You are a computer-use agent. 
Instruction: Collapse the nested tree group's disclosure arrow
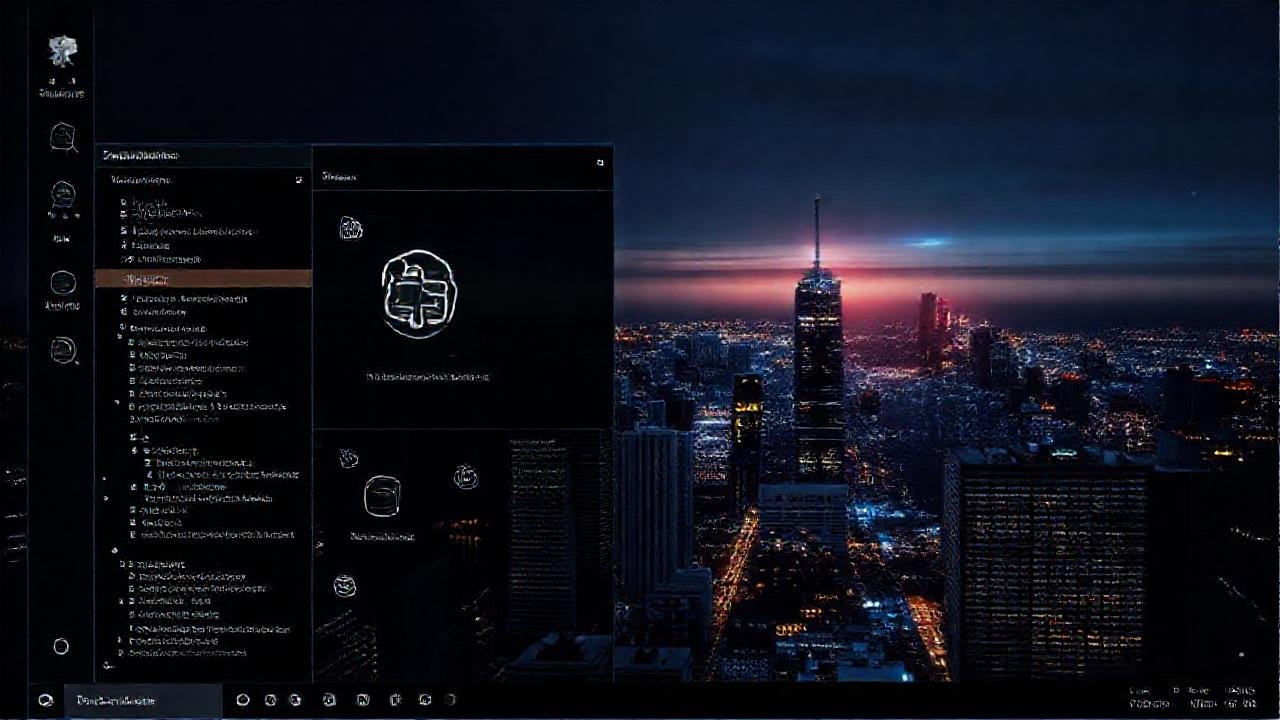tap(135, 451)
